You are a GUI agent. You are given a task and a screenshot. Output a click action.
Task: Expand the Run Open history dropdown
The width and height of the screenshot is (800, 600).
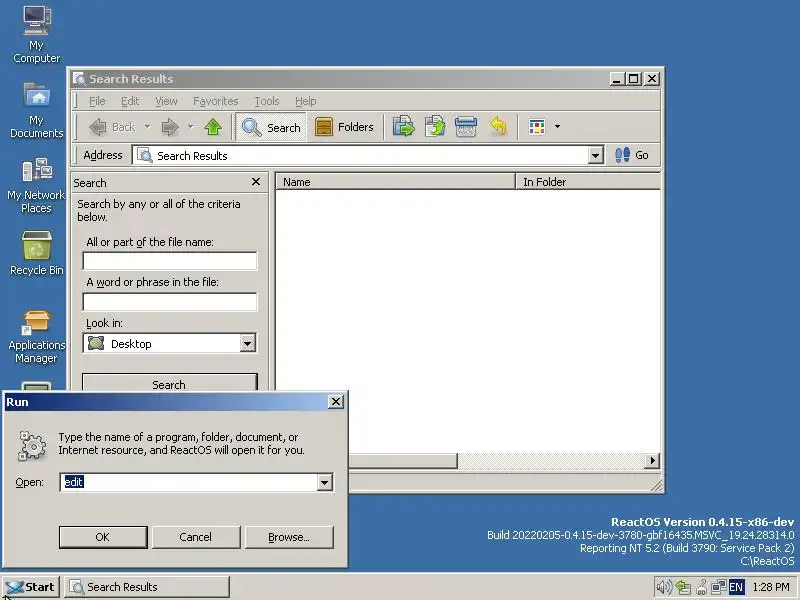click(325, 482)
